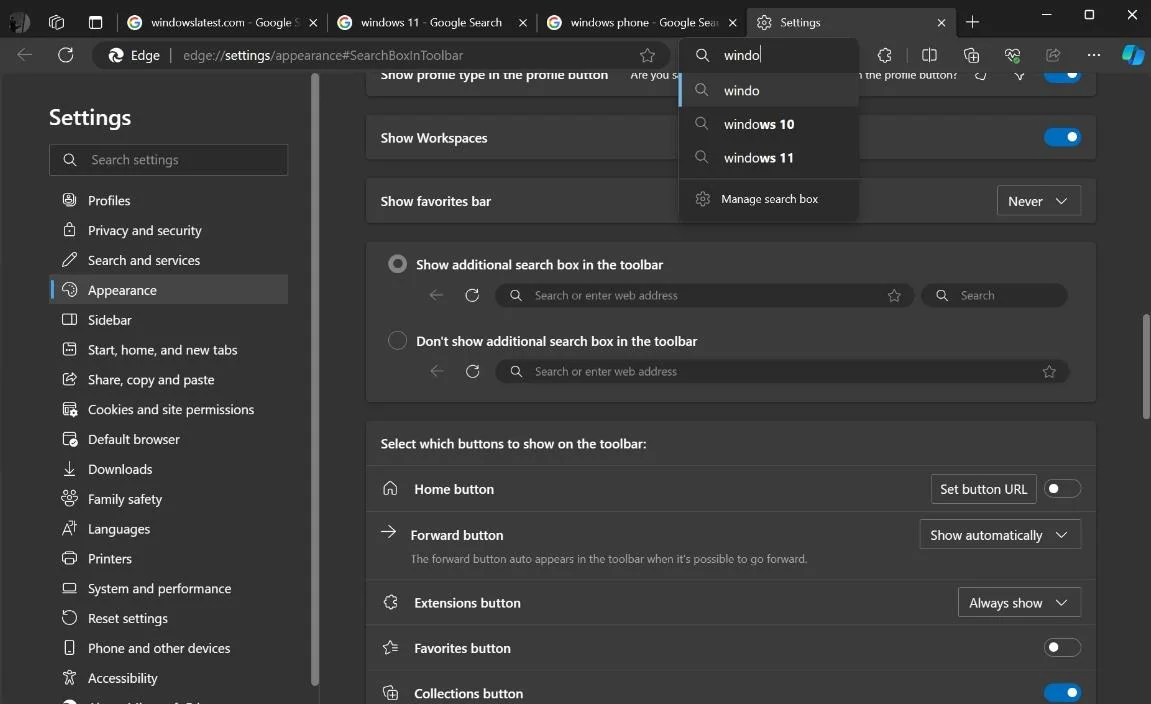
Task: Select the windows 10 search suggestion
Action: pyautogui.click(x=759, y=124)
